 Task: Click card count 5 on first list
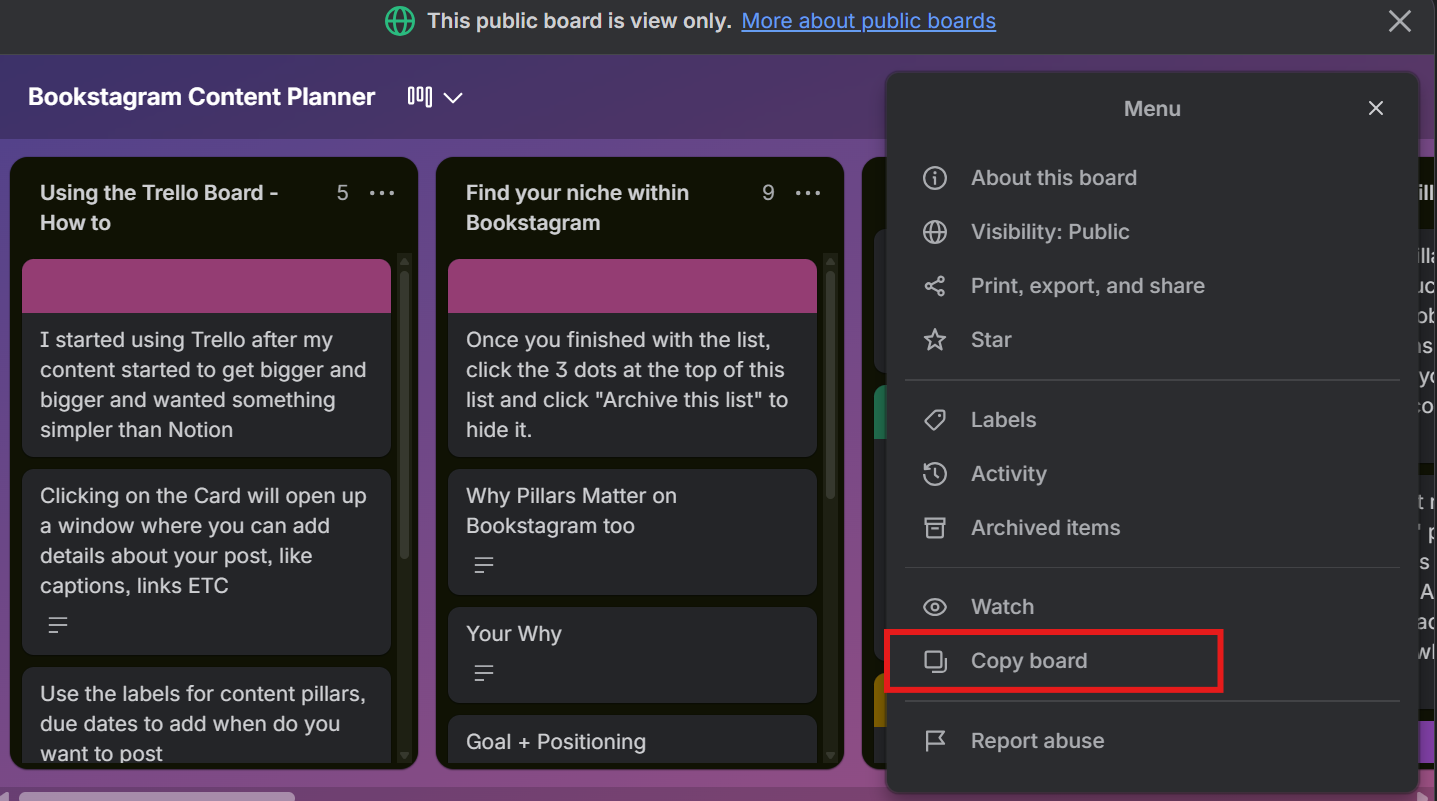[342, 193]
